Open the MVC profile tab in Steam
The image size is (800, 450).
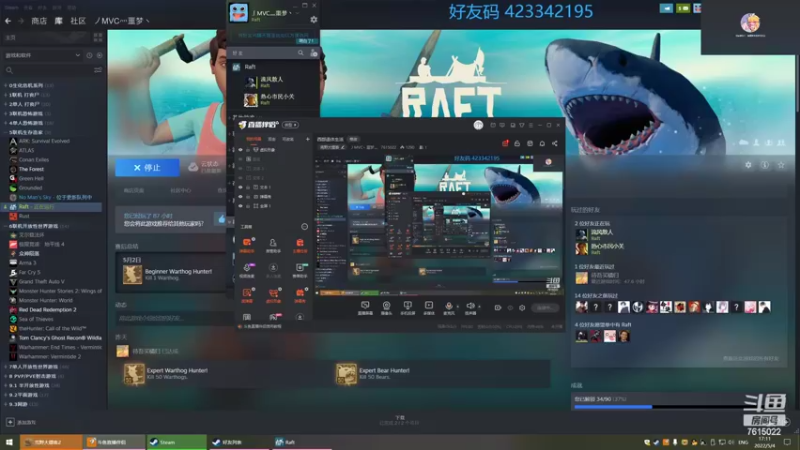click(122, 21)
